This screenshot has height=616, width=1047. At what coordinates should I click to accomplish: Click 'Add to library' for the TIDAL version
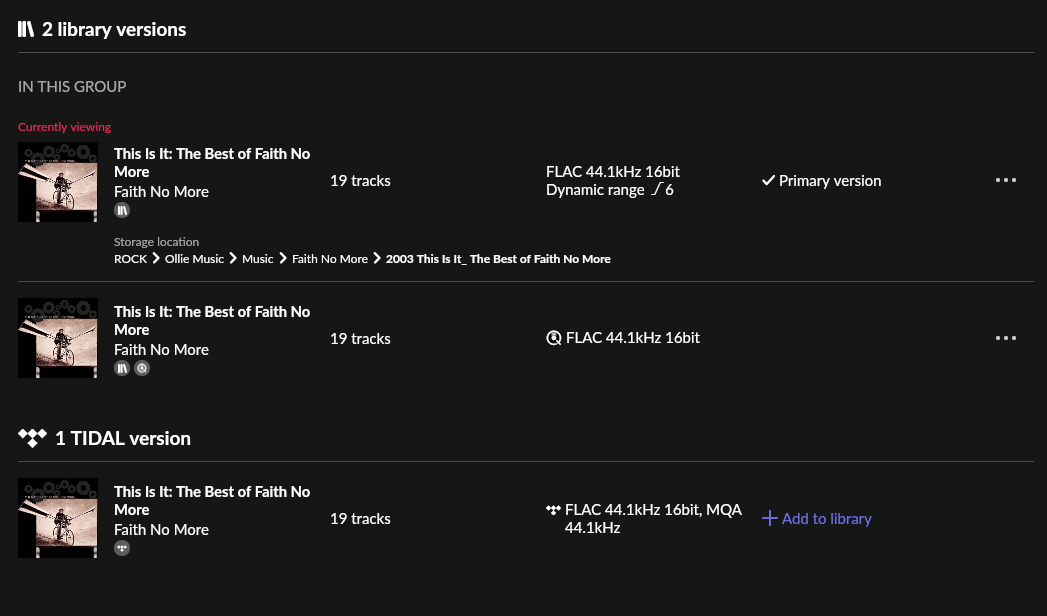pos(826,518)
